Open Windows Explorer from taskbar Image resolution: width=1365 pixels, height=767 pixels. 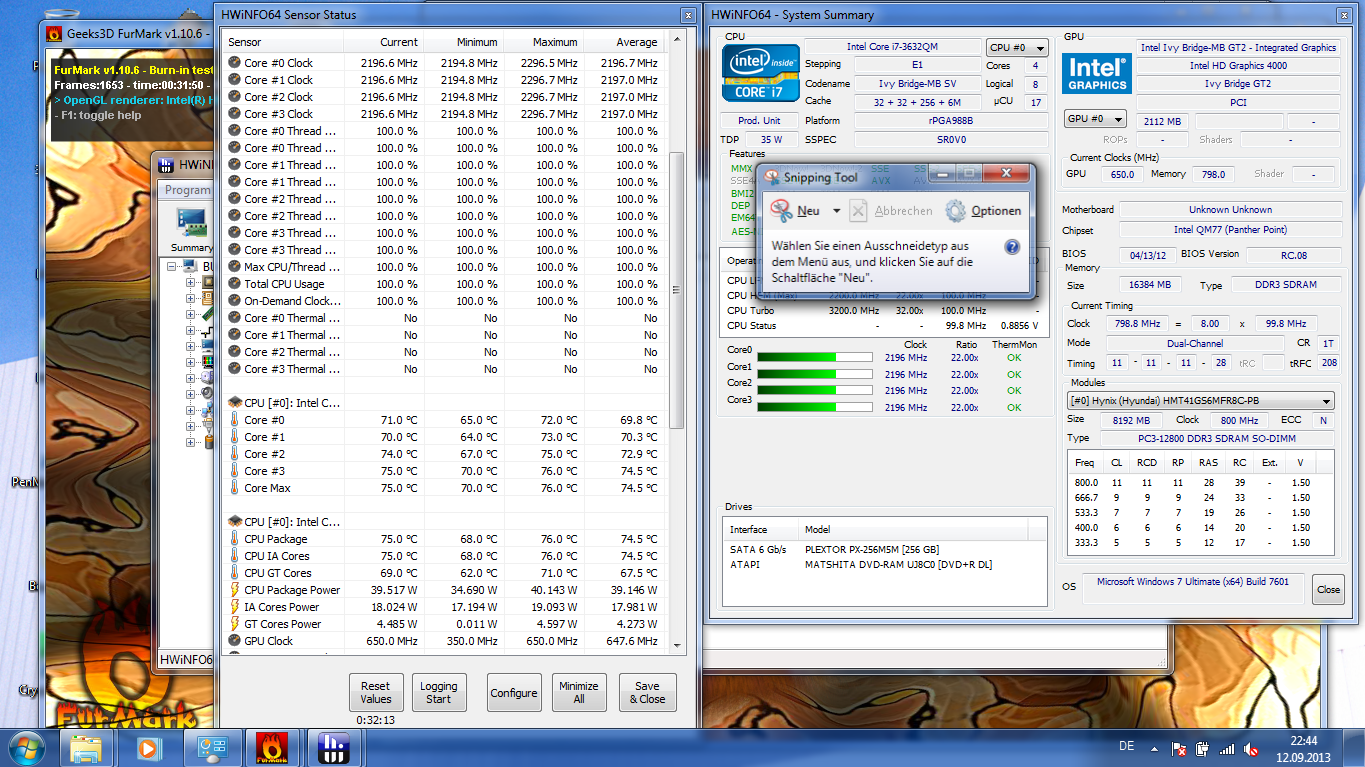click(85, 747)
